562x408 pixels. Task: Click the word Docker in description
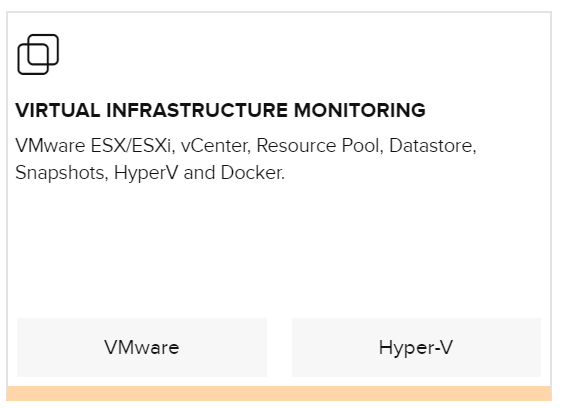pyautogui.click(x=252, y=173)
